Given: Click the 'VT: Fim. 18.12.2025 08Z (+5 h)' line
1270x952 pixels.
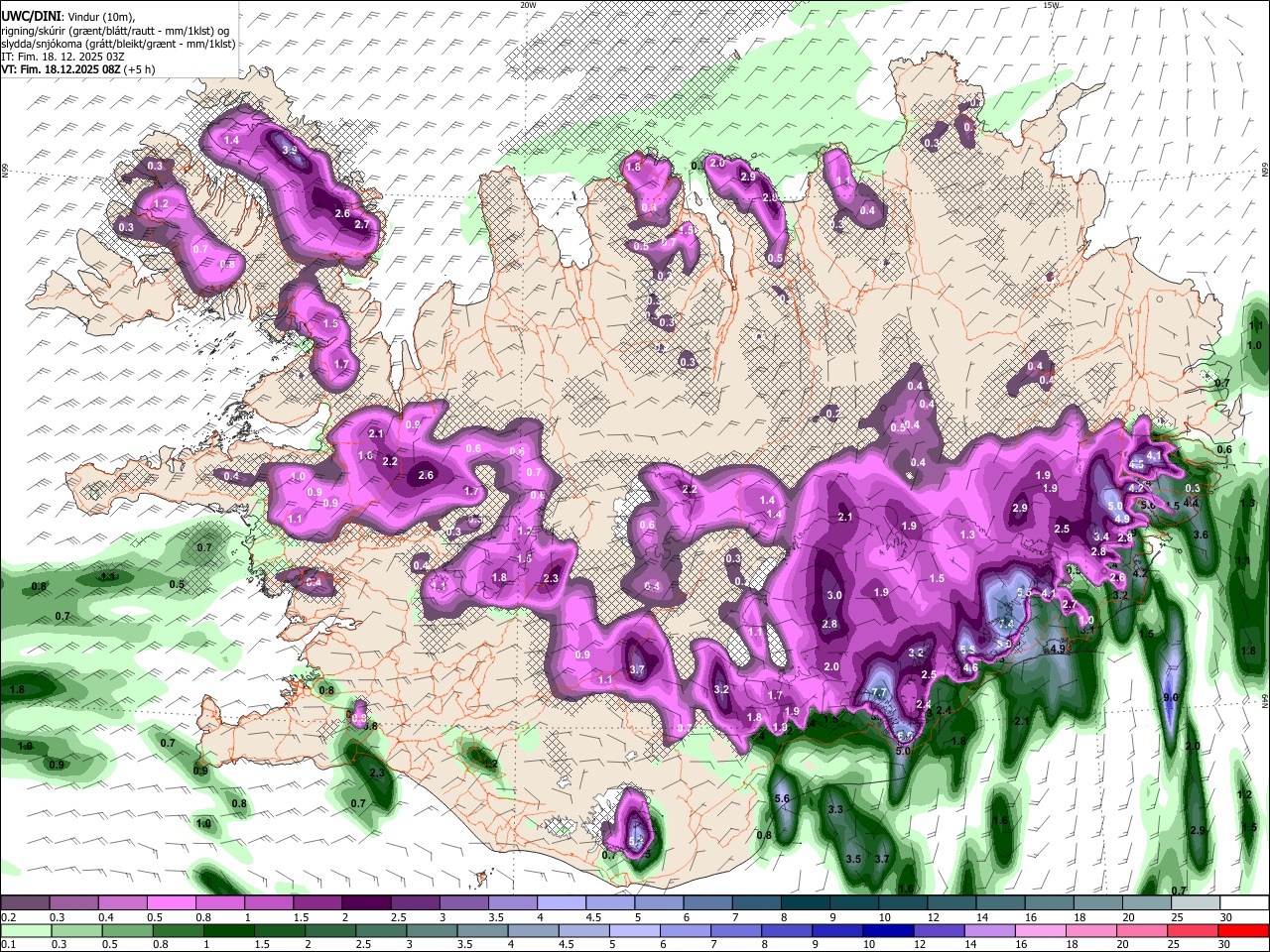Looking at the screenshot, I should 77,69.
